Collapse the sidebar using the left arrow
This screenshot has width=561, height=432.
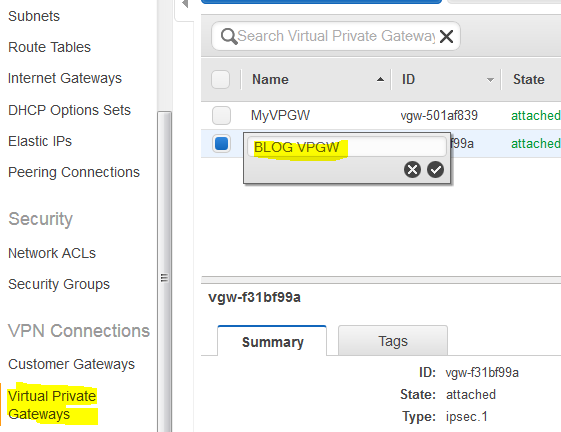point(185,4)
